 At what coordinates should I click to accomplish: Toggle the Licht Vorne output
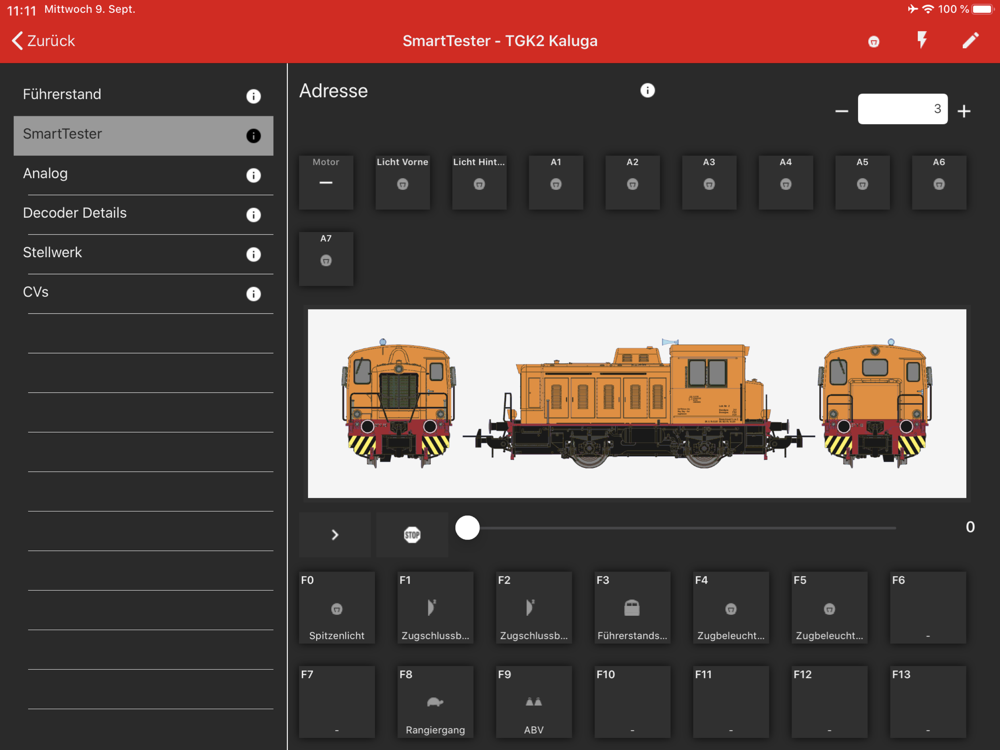coord(402,182)
